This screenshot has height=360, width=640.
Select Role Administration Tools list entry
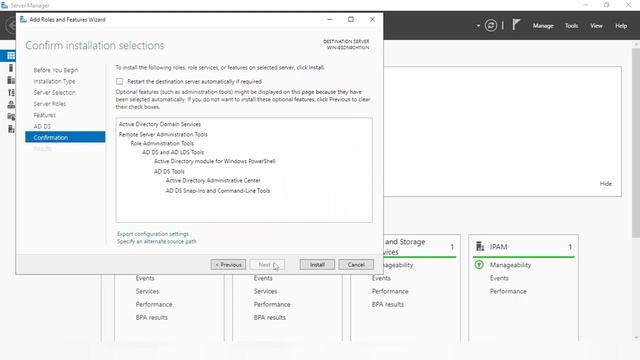[x=162, y=143]
